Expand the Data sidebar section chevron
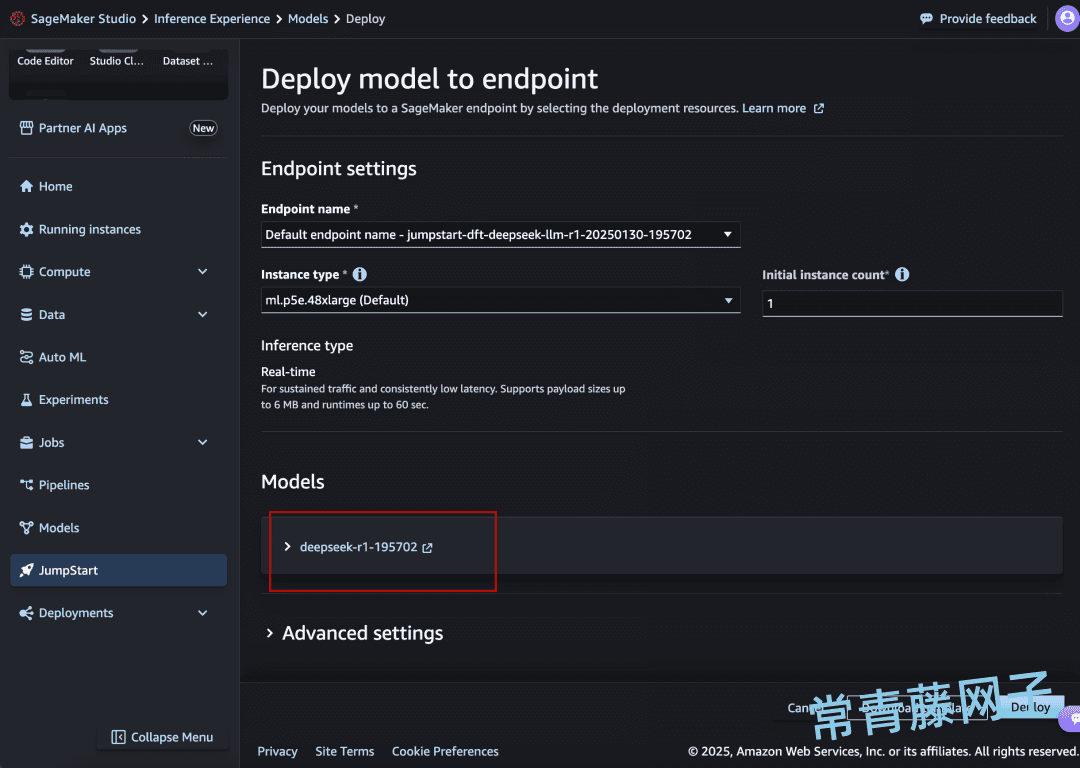1080x768 pixels. (202, 315)
